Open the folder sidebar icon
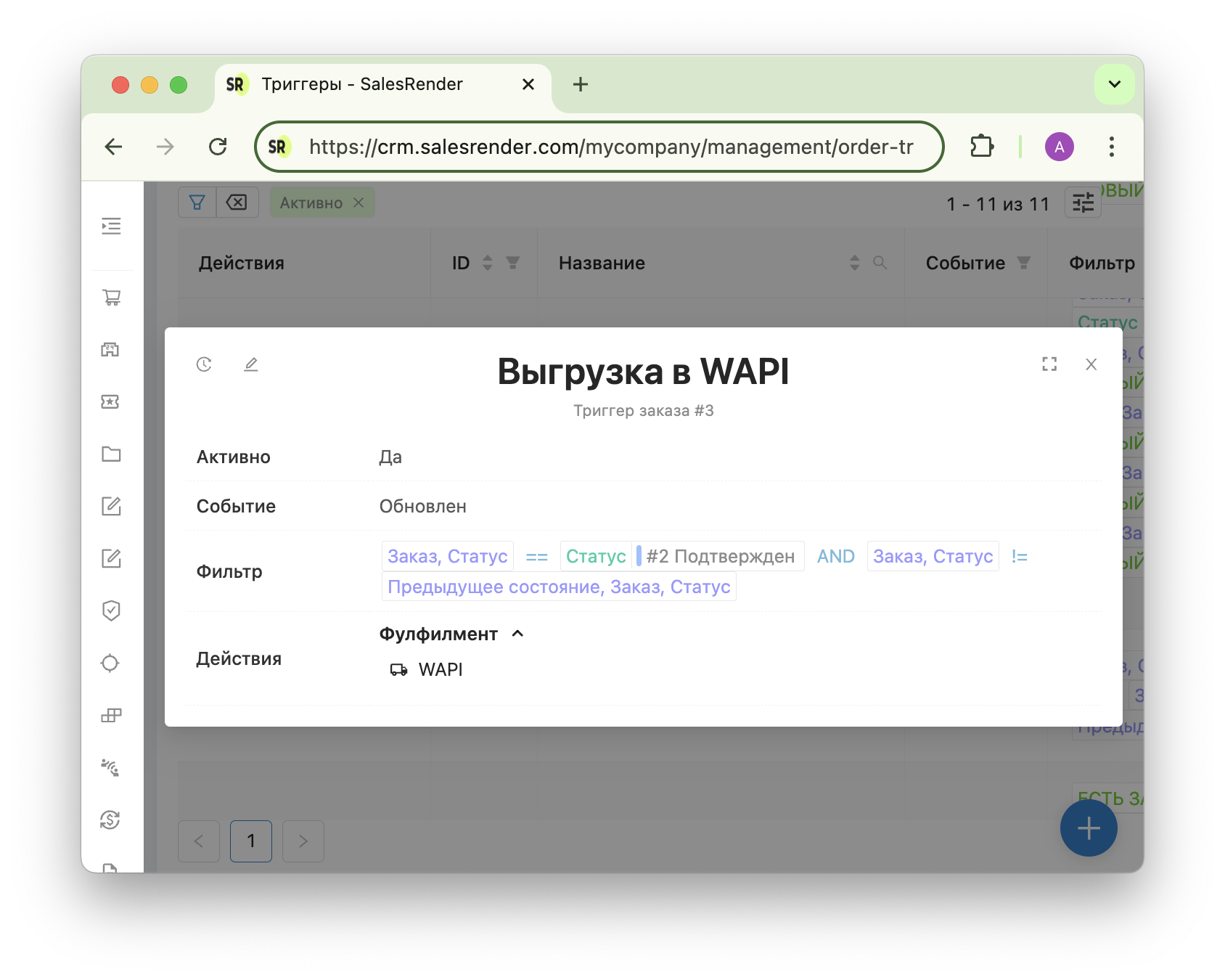The width and height of the screenshot is (1225, 980). 111,454
